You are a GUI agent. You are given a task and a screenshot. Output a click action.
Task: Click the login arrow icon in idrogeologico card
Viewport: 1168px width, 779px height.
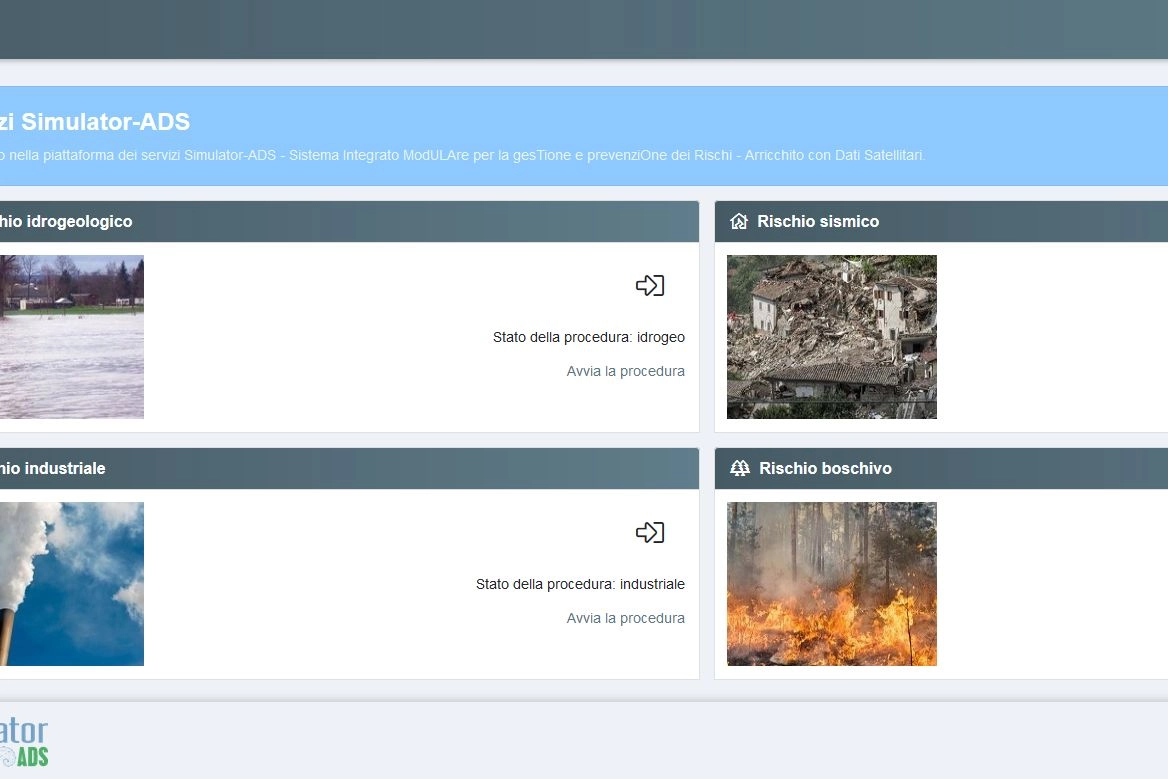tap(650, 285)
